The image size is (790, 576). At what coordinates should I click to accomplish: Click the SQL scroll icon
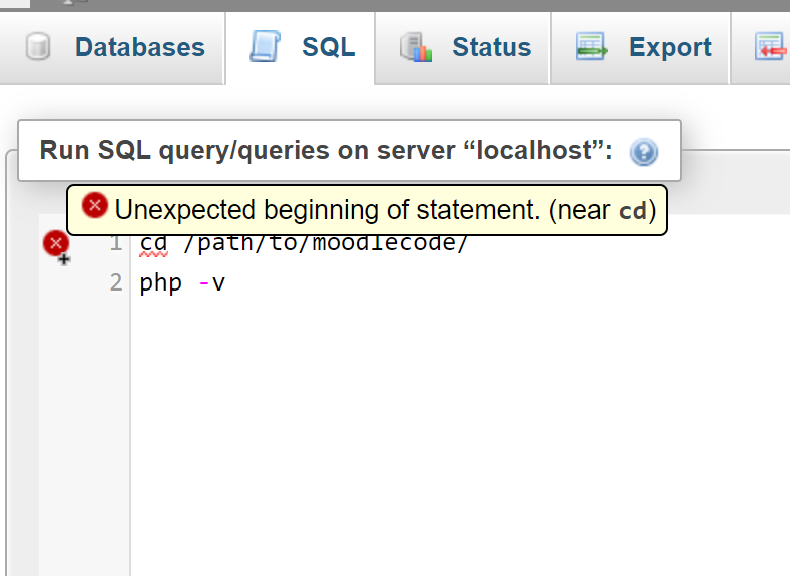(x=265, y=46)
